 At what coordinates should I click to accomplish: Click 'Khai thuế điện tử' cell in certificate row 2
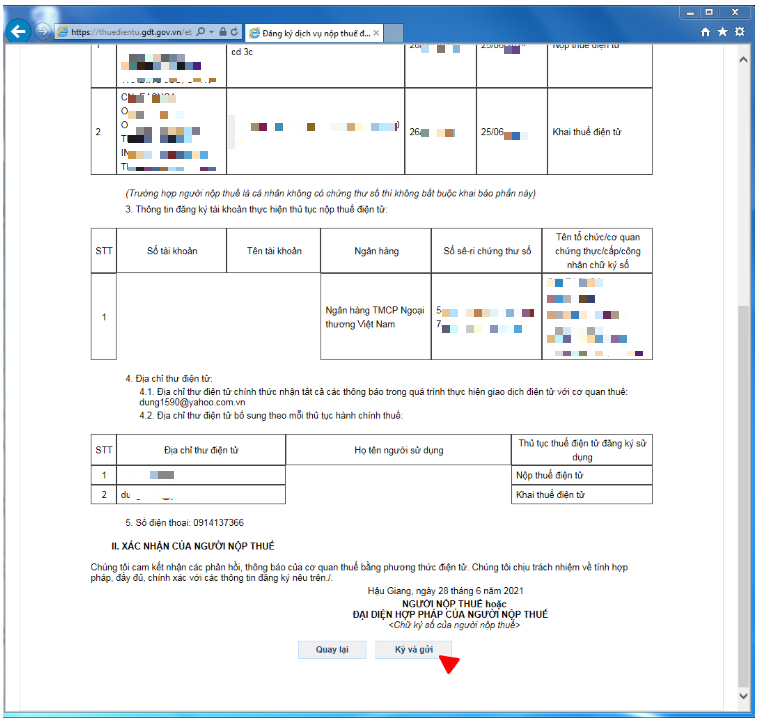pos(600,132)
